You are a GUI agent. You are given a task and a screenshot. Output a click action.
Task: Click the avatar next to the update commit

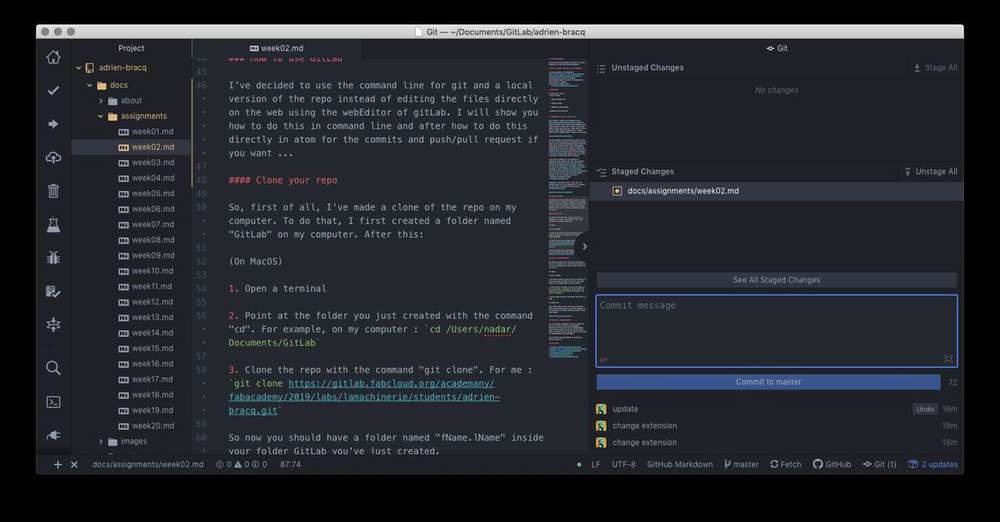[x=601, y=409]
